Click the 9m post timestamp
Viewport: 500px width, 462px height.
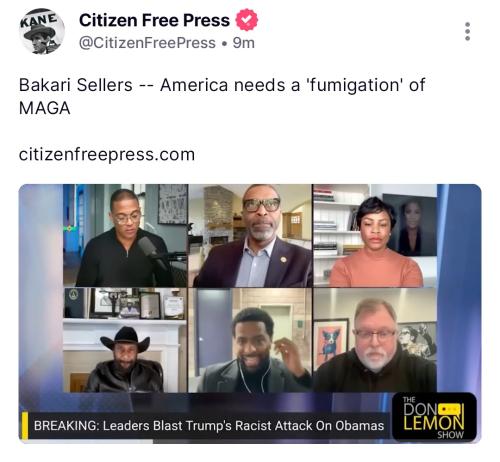(244, 43)
